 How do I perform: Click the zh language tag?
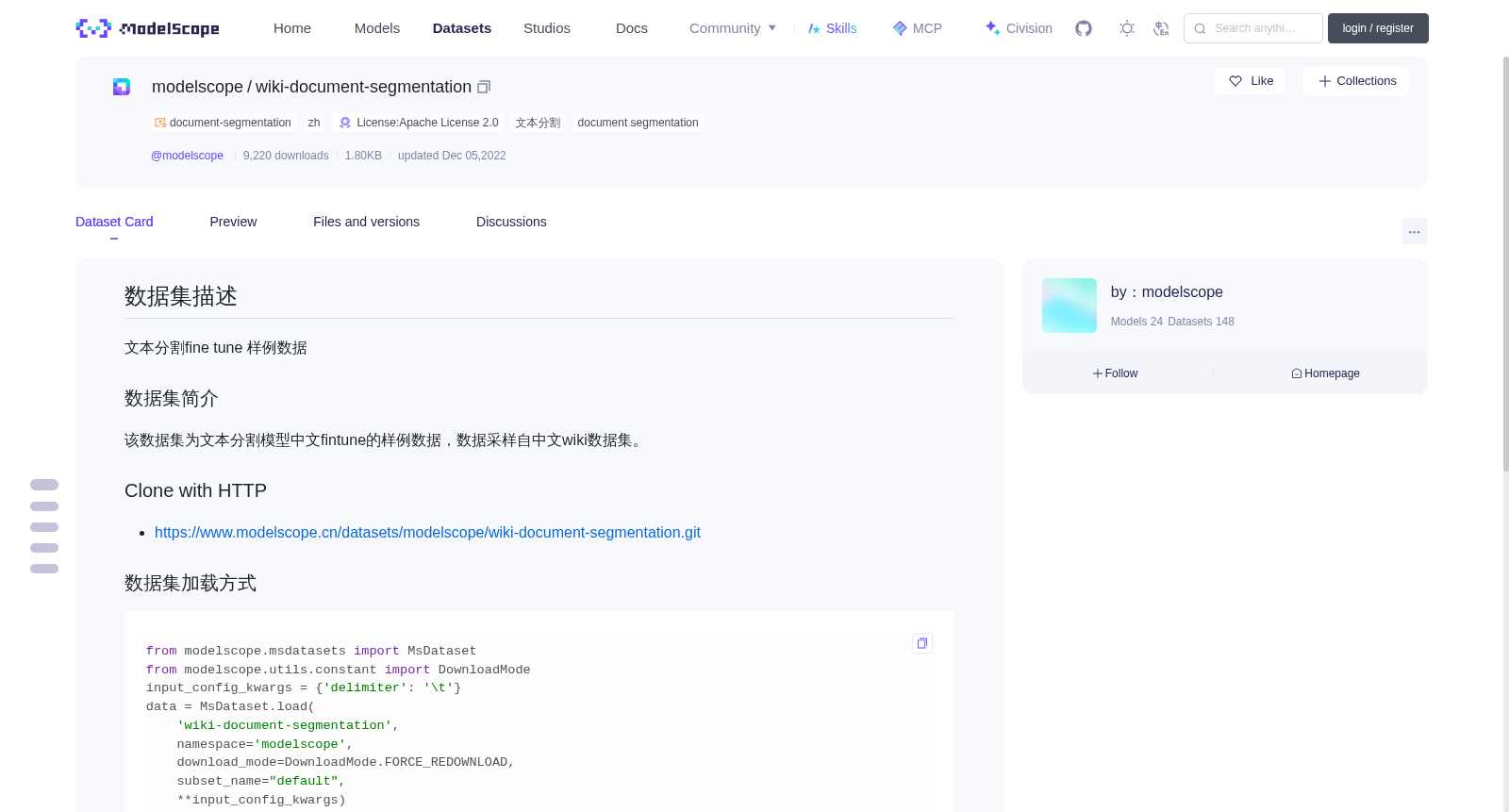314,123
